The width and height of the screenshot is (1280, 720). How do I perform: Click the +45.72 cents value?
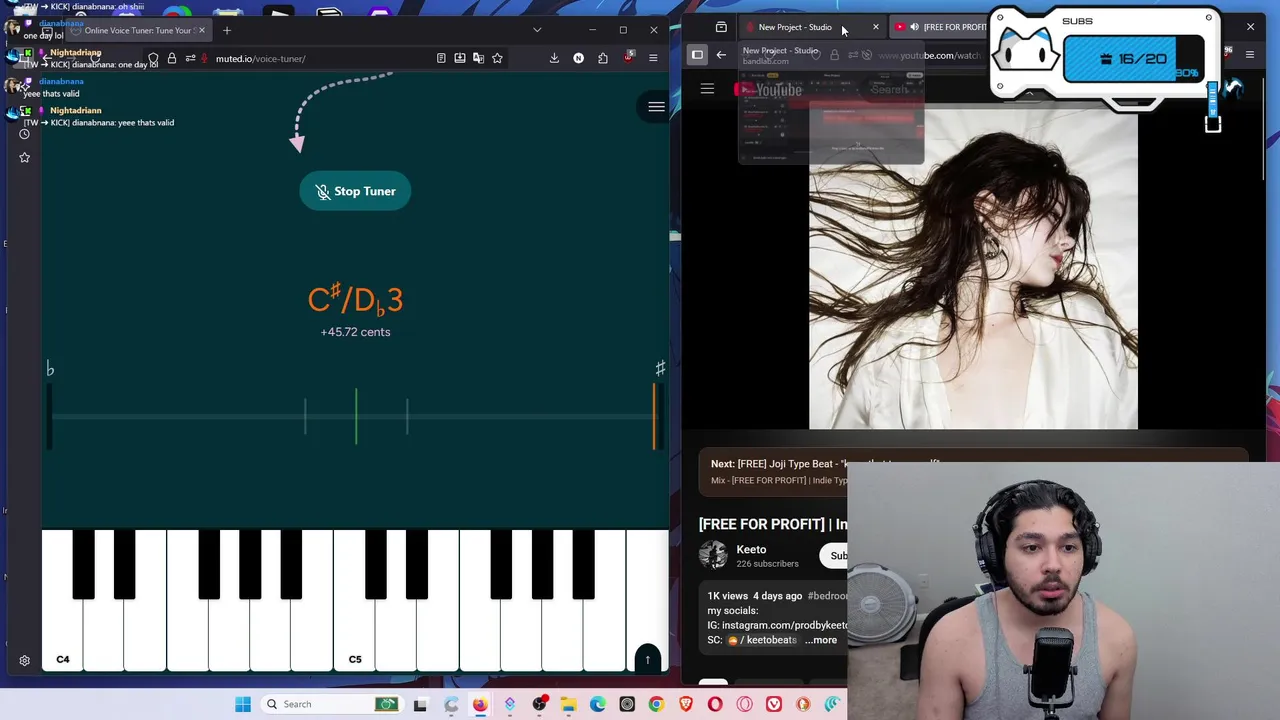(355, 332)
